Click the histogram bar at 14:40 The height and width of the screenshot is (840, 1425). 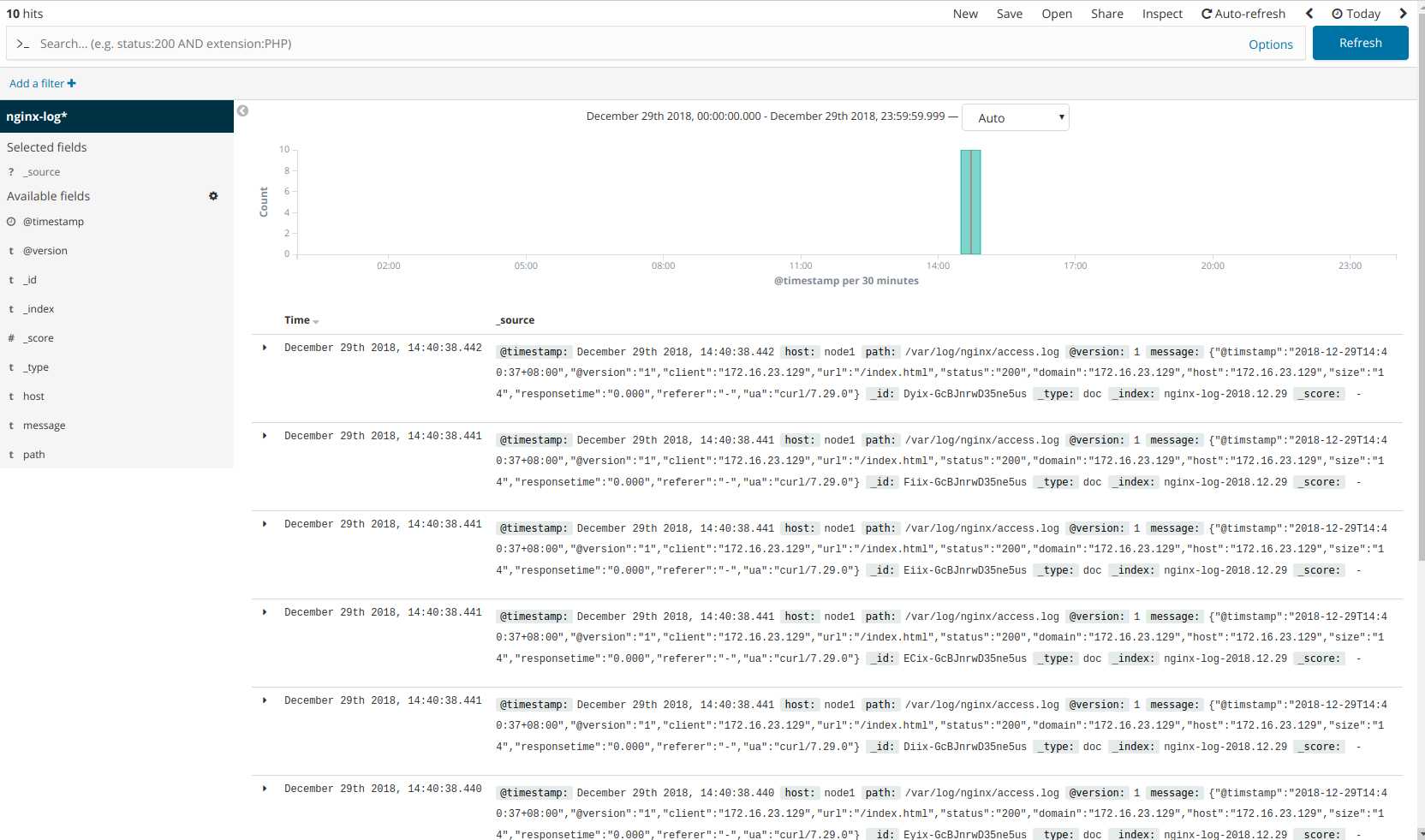pyautogui.click(x=970, y=202)
